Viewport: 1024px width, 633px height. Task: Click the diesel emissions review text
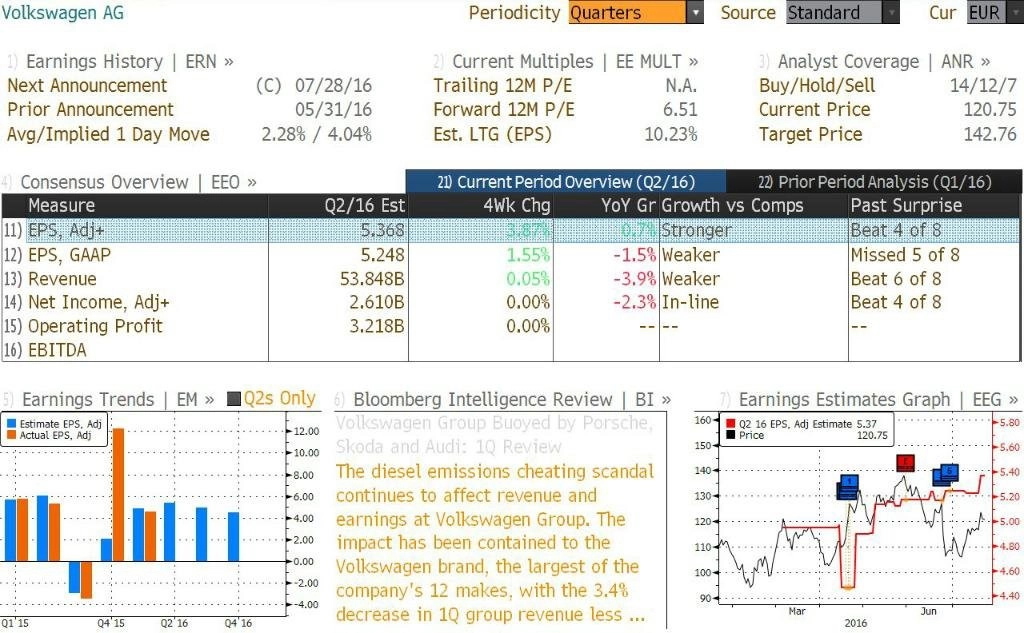tap(494, 543)
